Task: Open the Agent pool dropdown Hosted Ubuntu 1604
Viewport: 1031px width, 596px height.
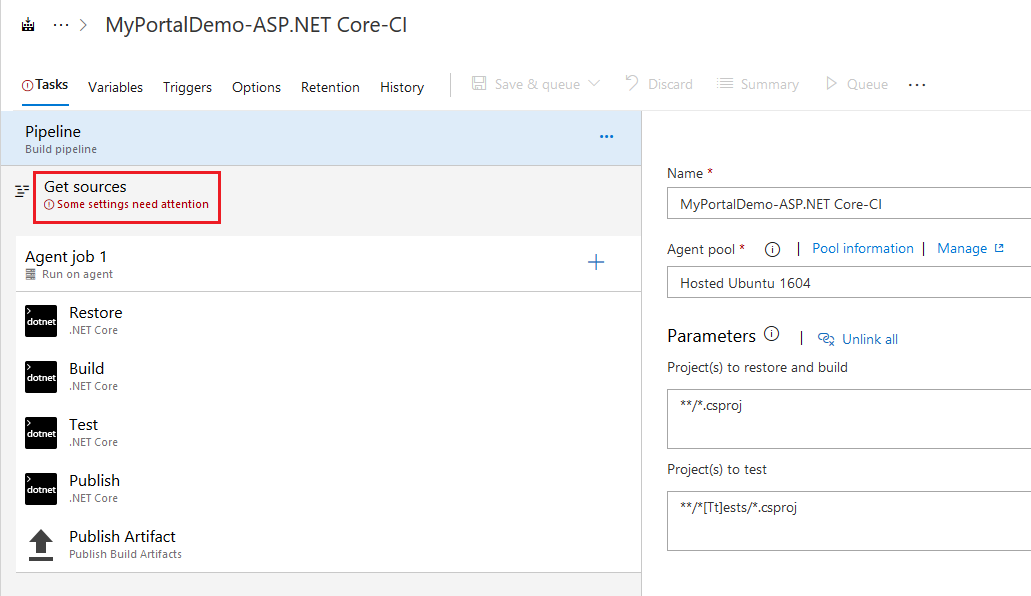Action: click(x=849, y=282)
